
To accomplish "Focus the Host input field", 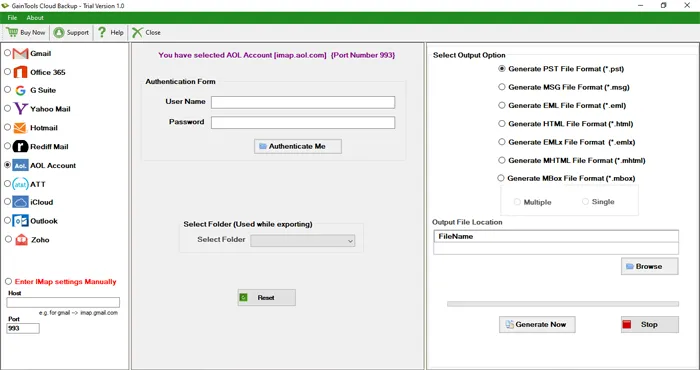I will point(63,302).
